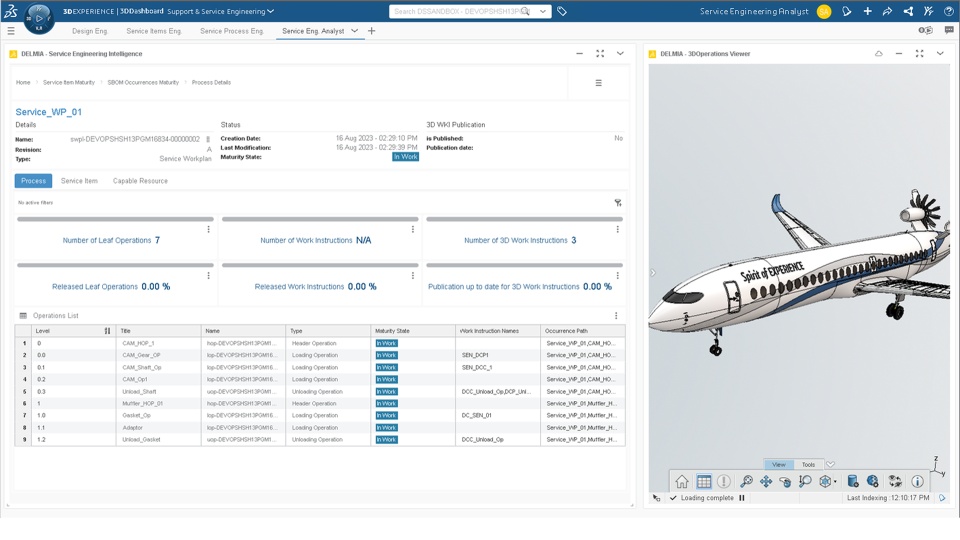This screenshot has height=540, width=960.
Task: Open options for Number of Leaf Operations tile
Action: click(x=208, y=229)
